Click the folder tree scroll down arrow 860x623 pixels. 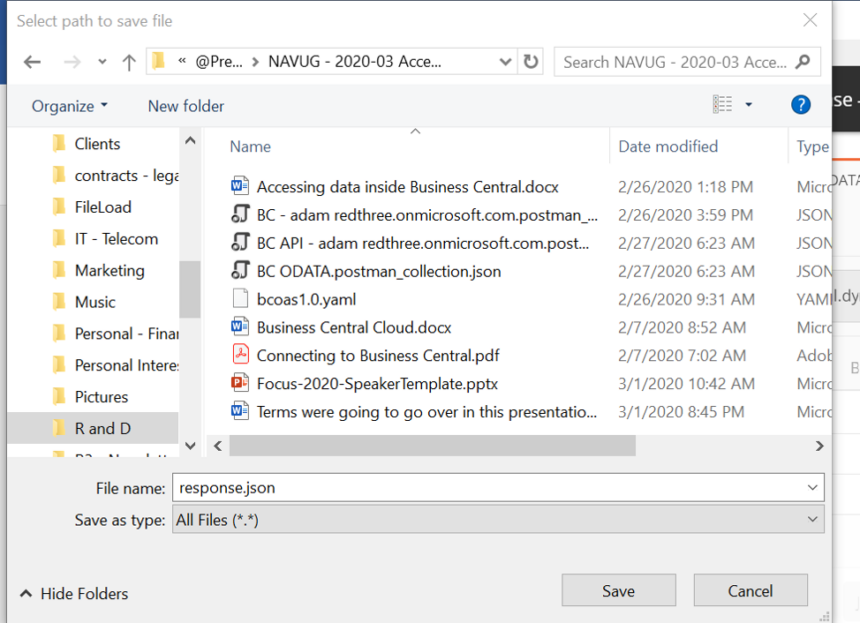tap(190, 446)
